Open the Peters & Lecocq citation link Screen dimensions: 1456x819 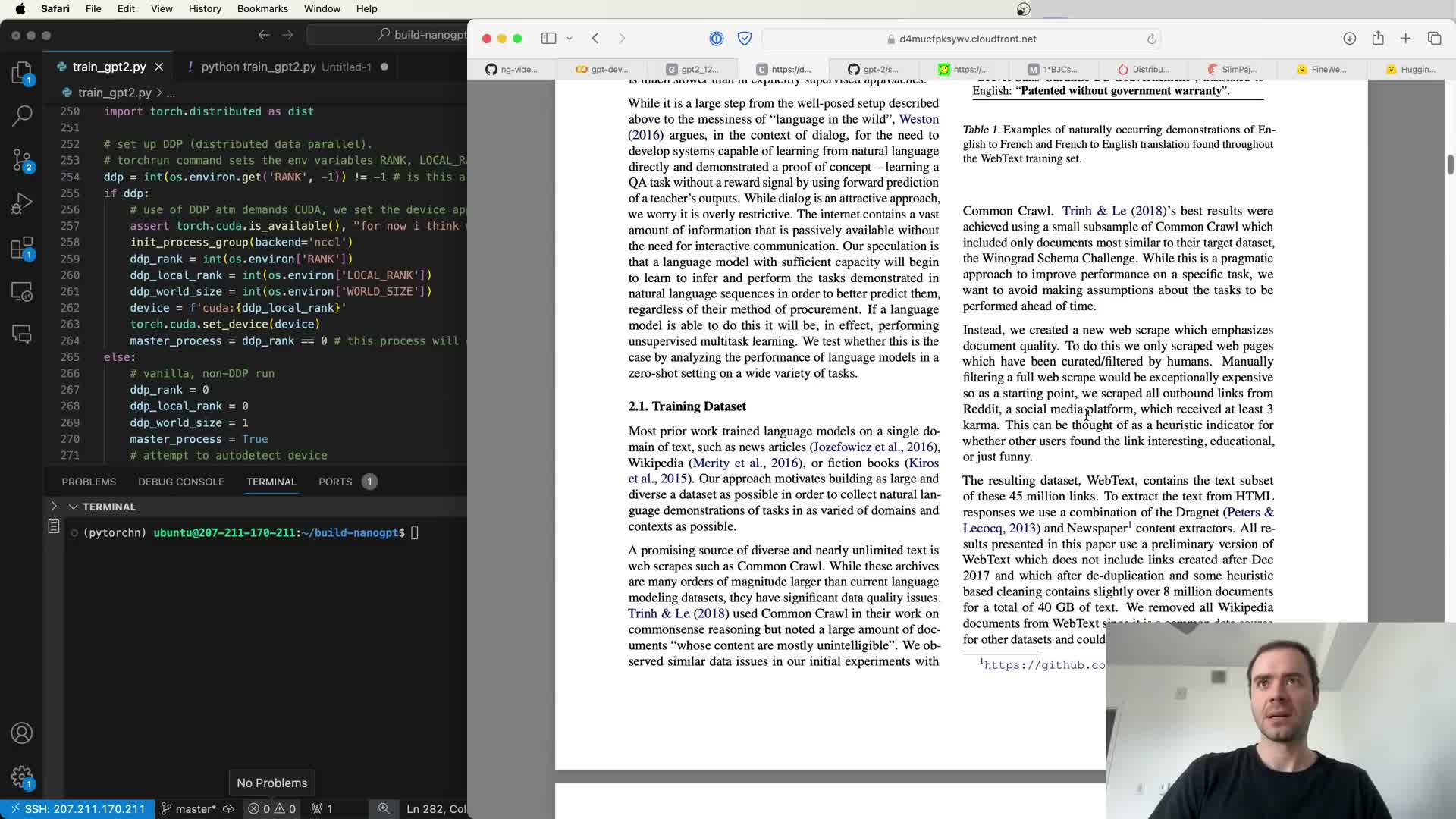1249,513
